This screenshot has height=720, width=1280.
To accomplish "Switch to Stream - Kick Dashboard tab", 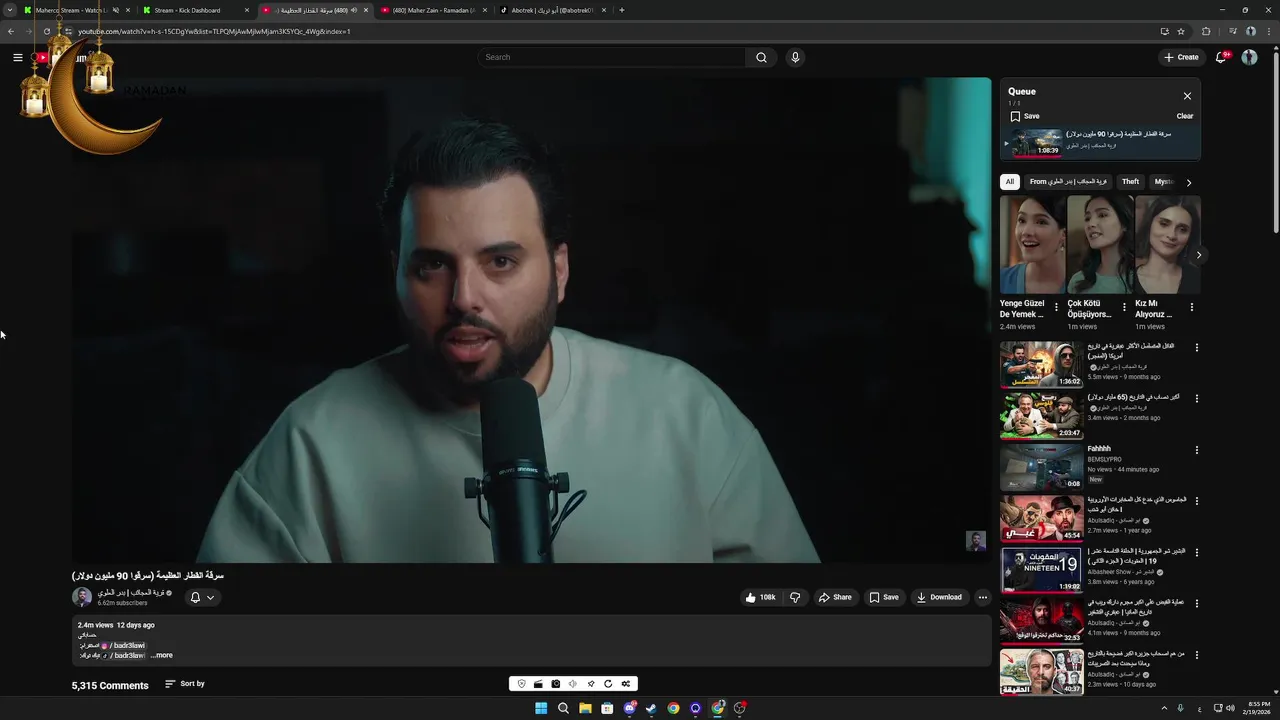I will (x=194, y=10).
